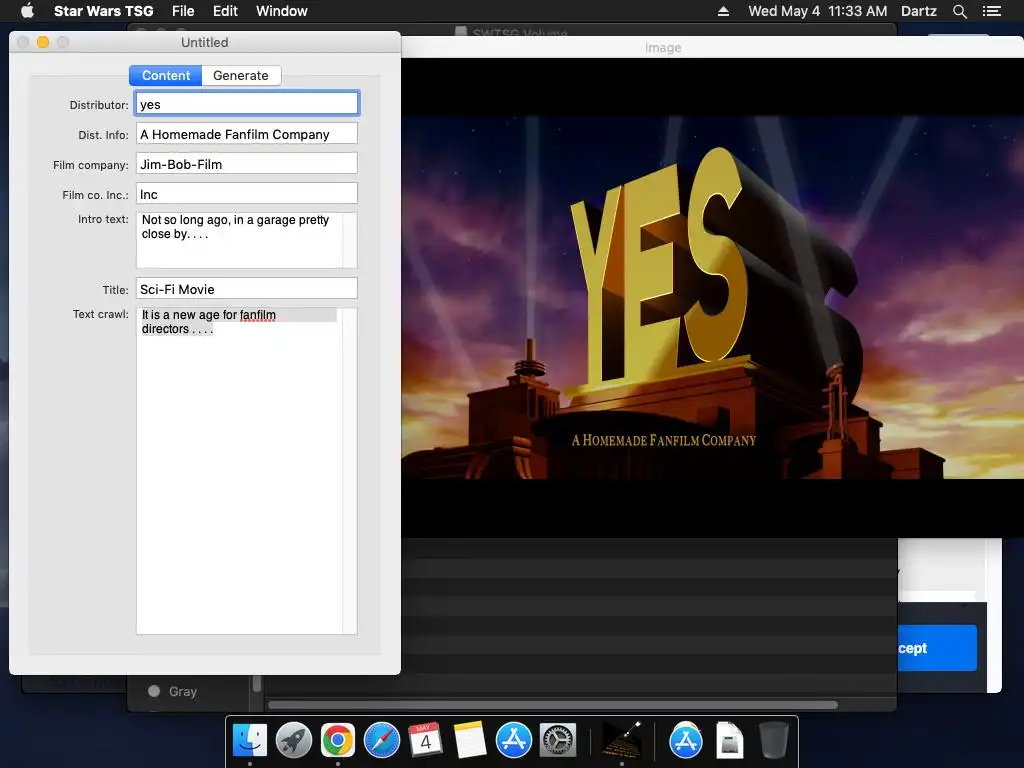Open the Apple menu
1024x768 pixels.
pyautogui.click(x=27, y=10)
